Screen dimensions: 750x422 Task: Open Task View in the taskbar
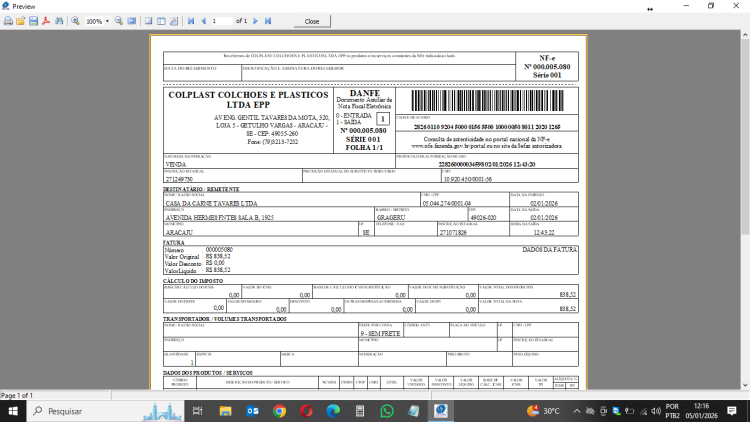[198, 411]
